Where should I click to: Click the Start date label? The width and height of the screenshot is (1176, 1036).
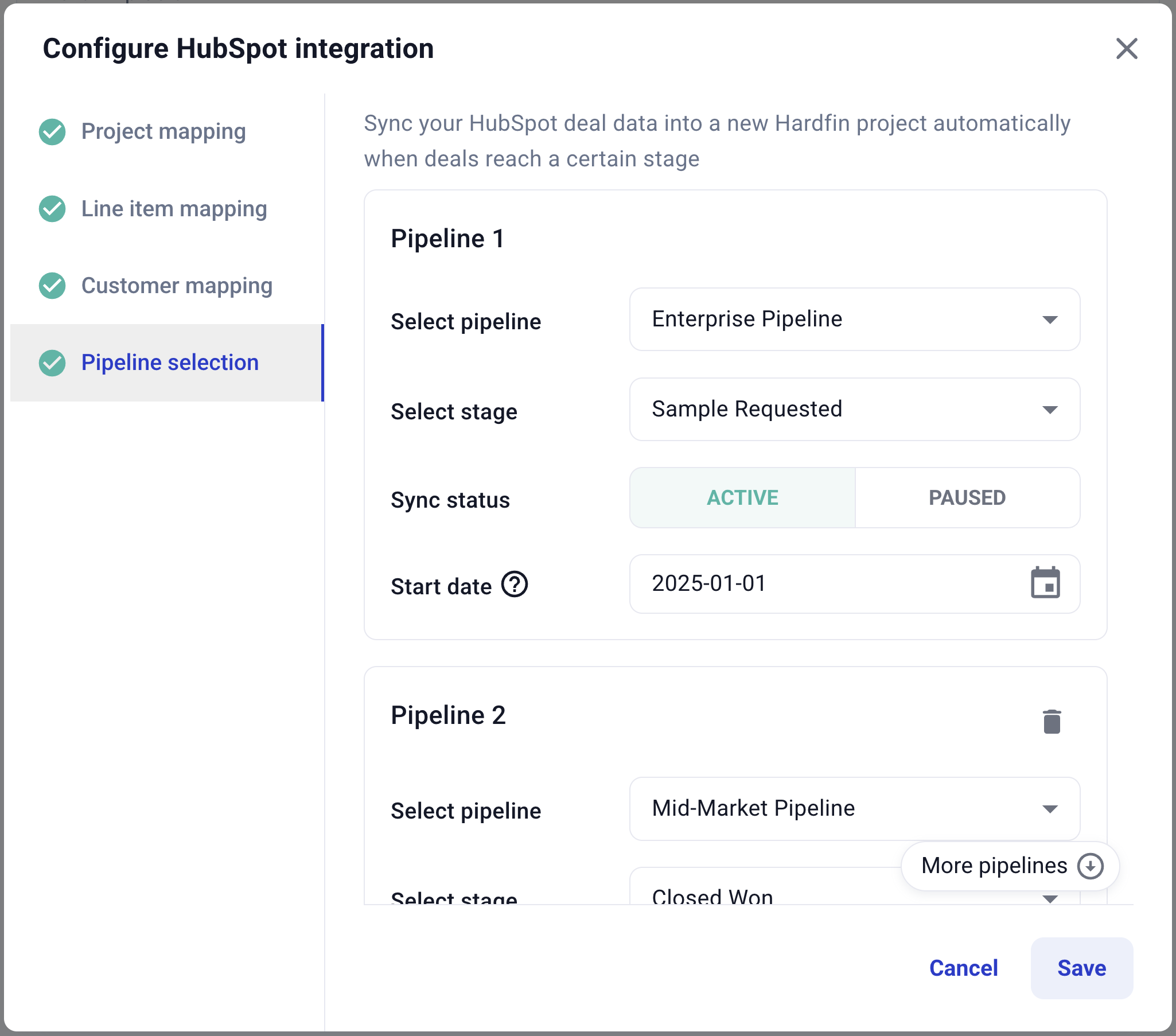coord(441,587)
